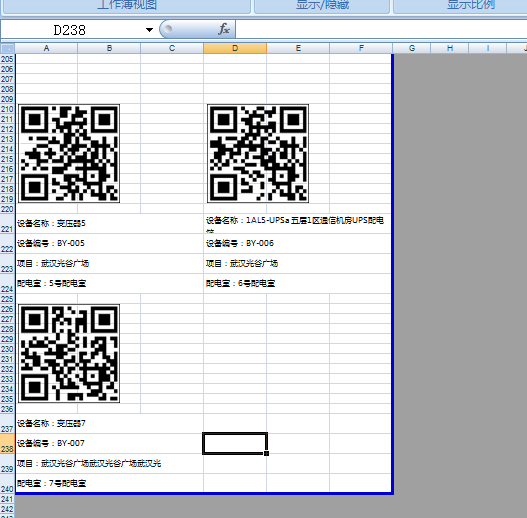Click the 显示比例 ribbon group label

pyautogui.click(x=471, y=4)
